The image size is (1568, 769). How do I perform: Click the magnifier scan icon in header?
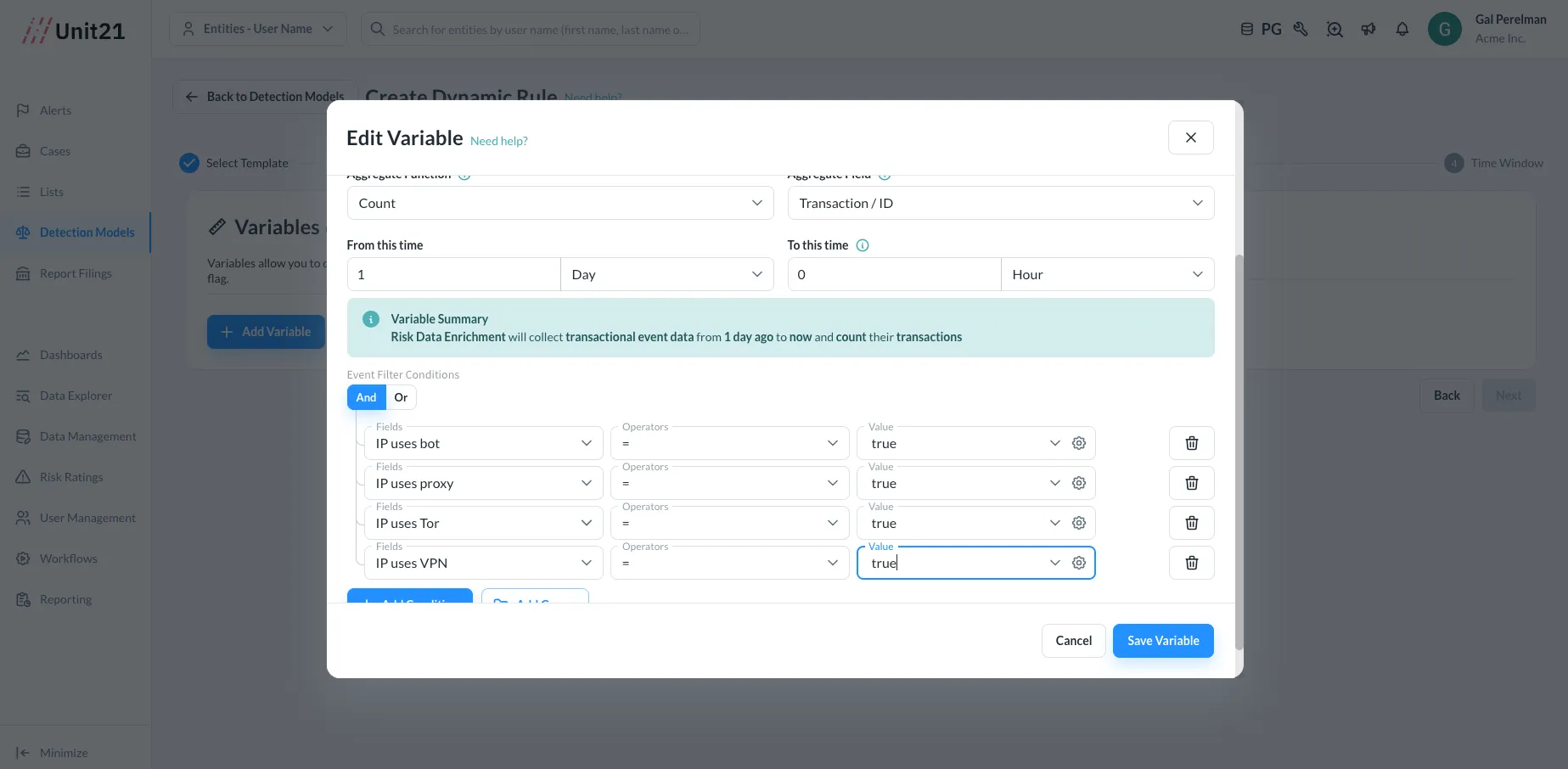point(1335,29)
